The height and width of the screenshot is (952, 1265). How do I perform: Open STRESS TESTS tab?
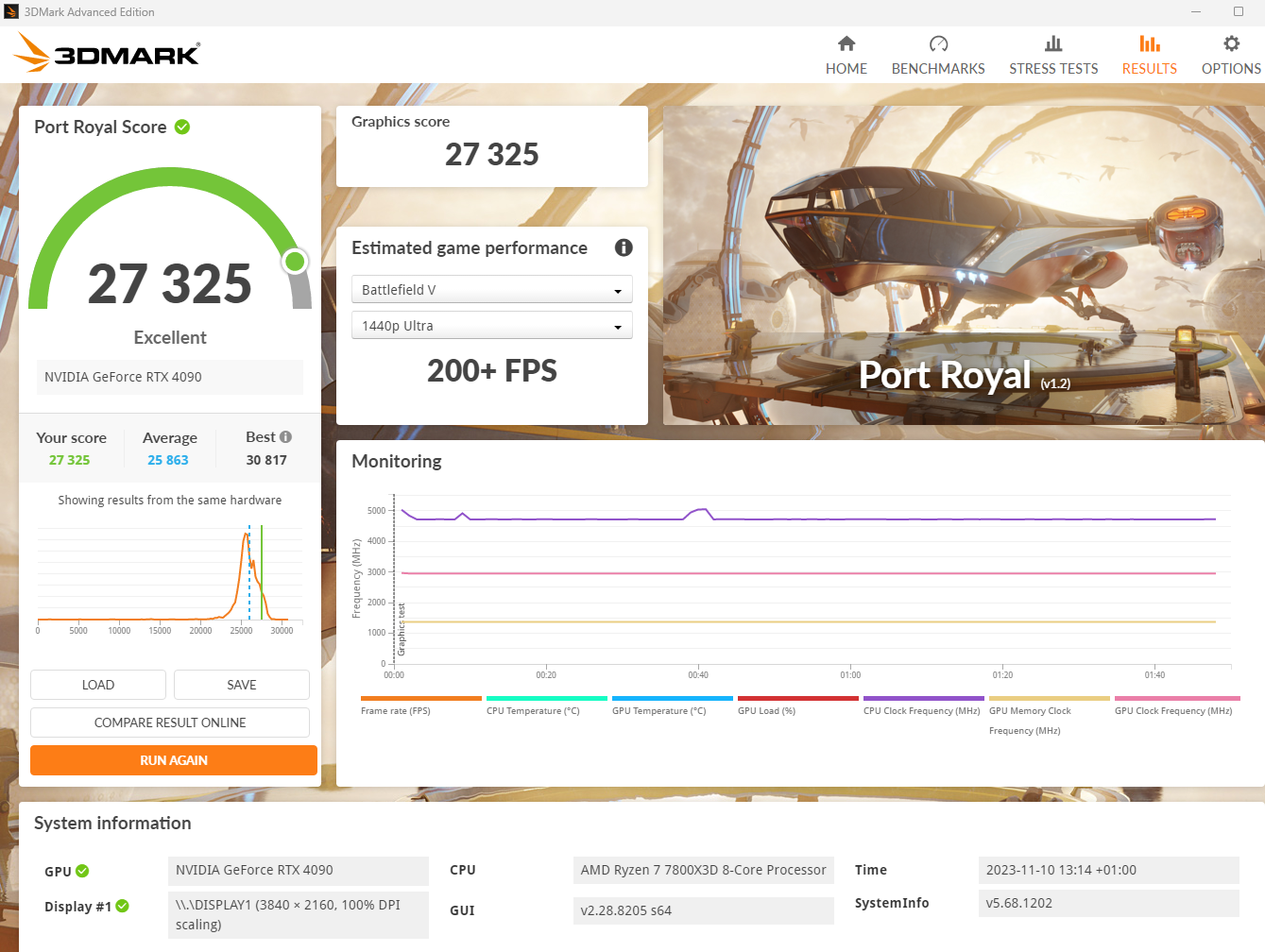click(x=1053, y=56)
